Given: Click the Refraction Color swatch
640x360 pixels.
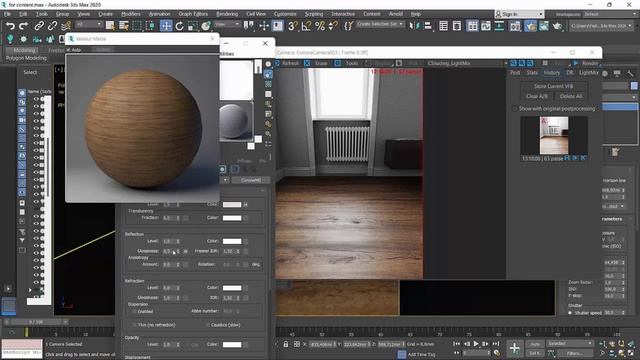Looking at the screenshot, I should [x=232, y=288].
